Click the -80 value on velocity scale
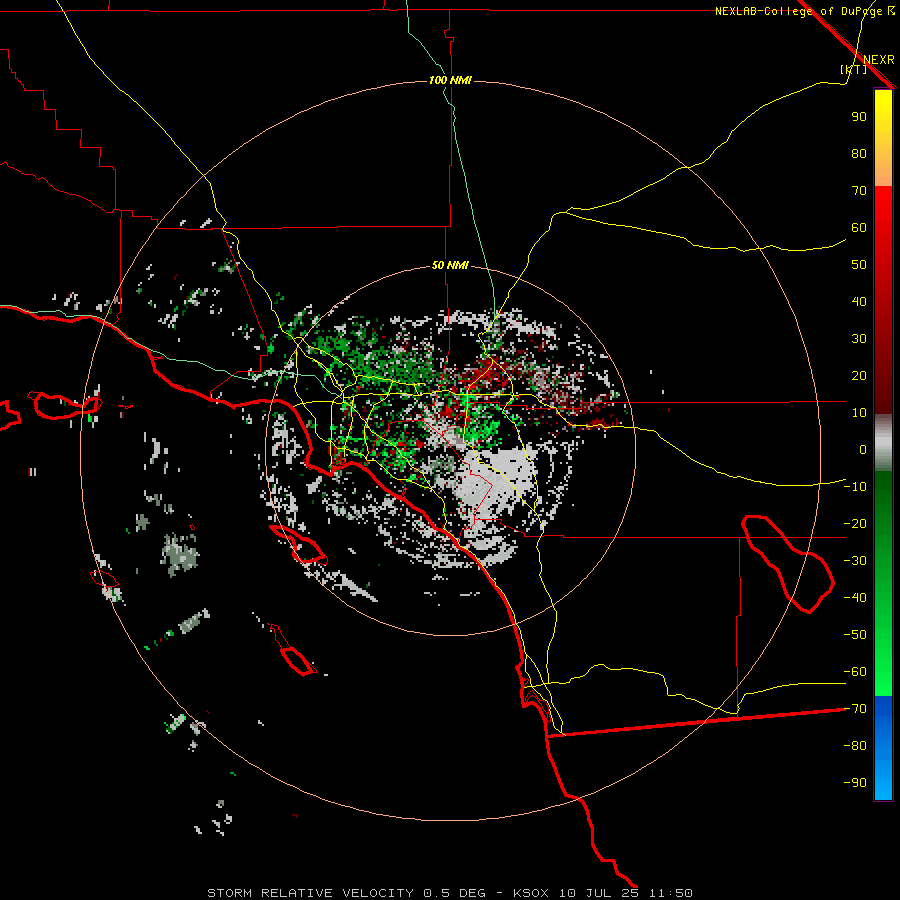 (855, 746)
